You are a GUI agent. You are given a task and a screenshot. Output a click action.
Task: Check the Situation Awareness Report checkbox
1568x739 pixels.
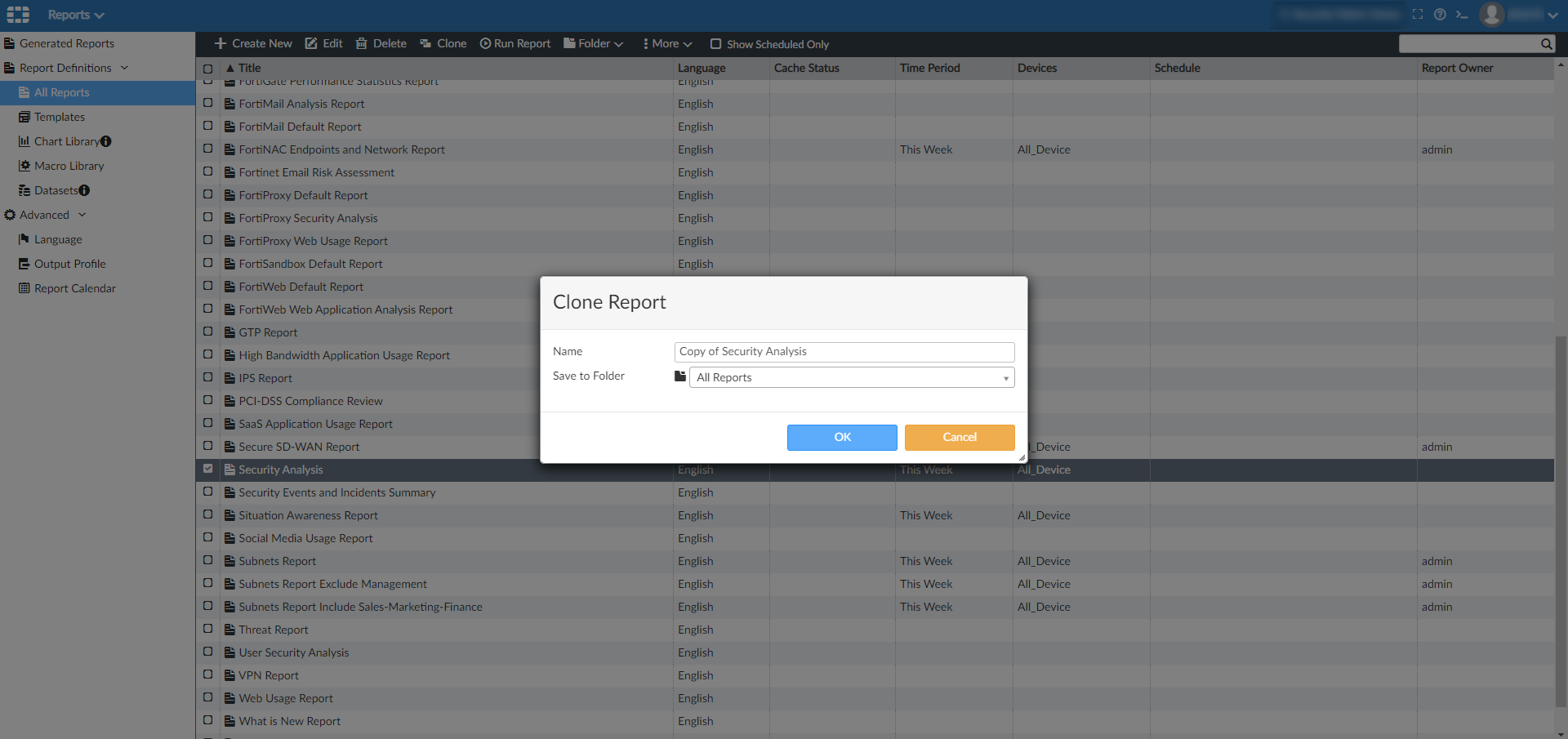[208, 514]
